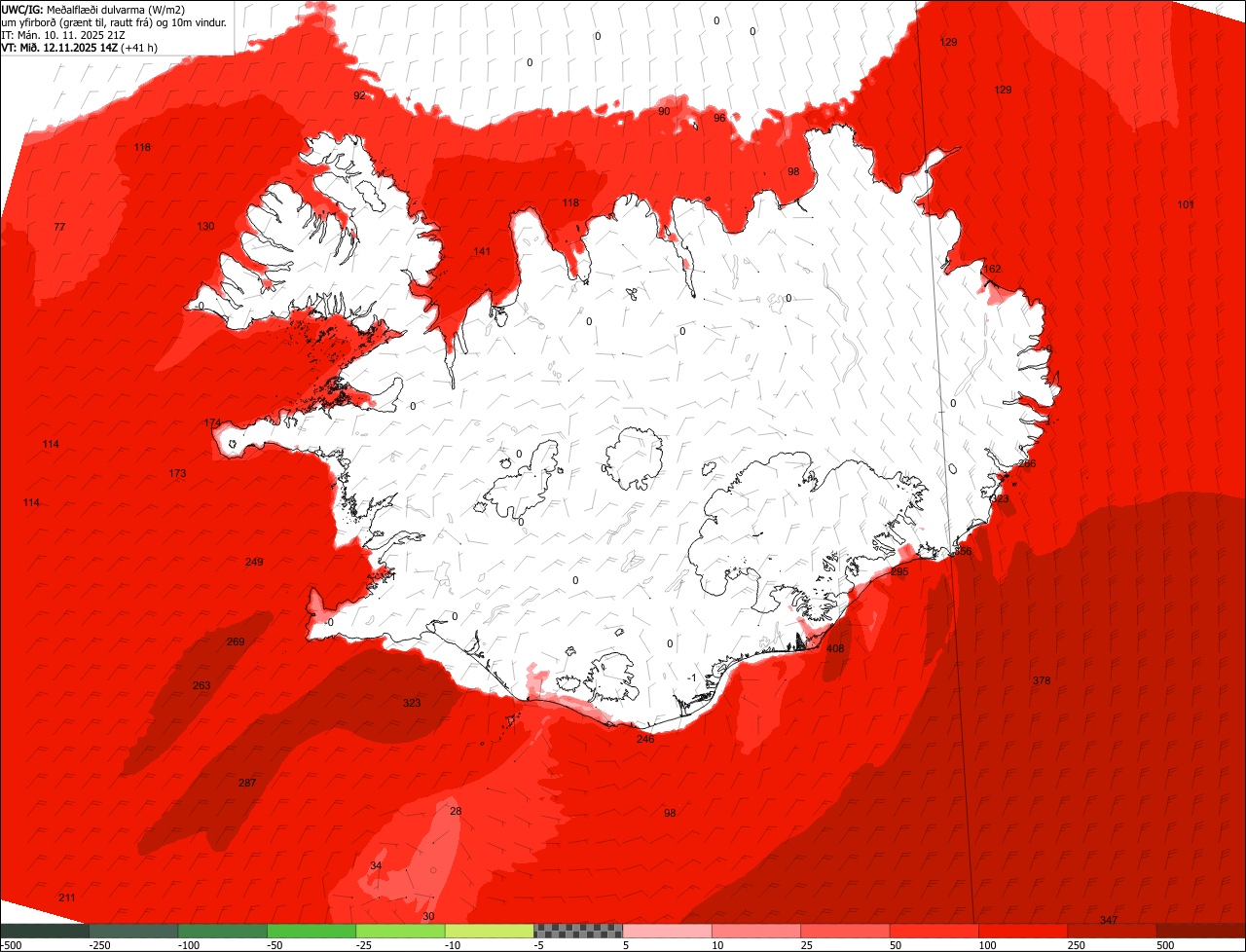Click the map value '96' off the north coast
This screenshot has width=1246, height=952.
coord(719,118)
